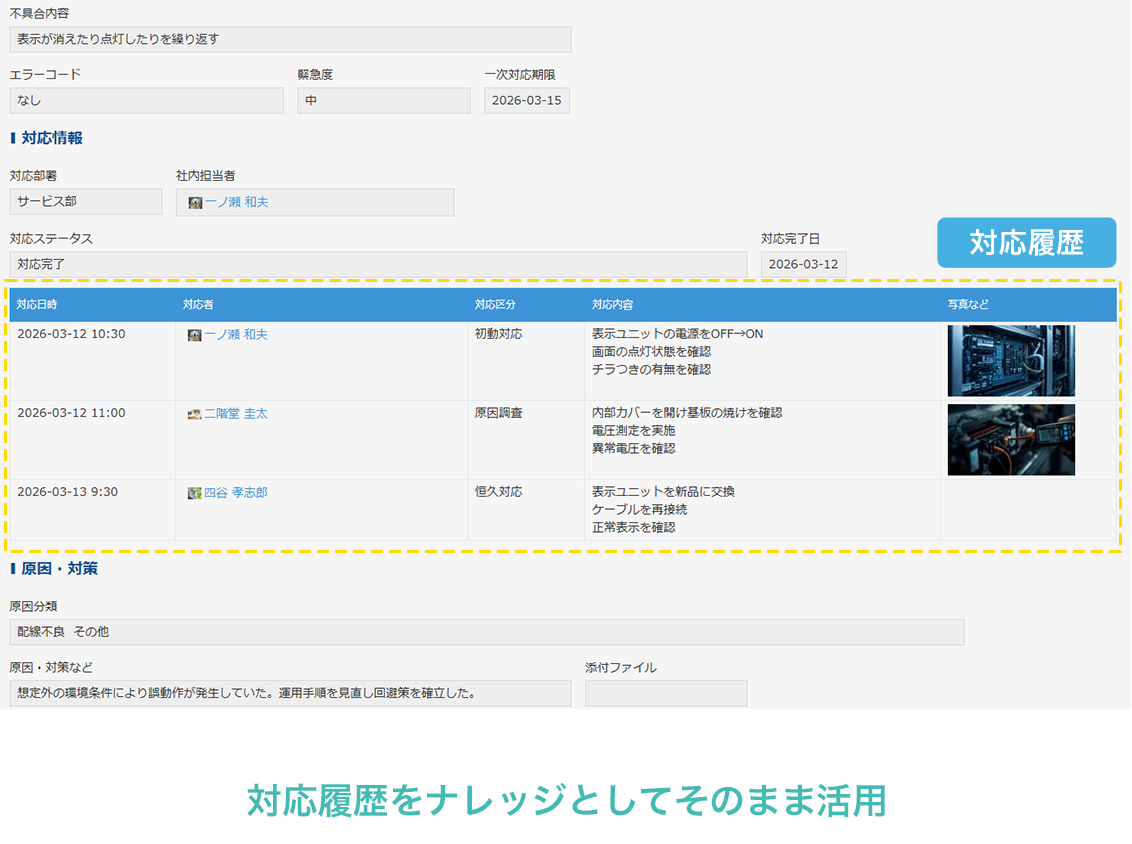Click the 原因分類 field showing 配線不良

(487, 632)
